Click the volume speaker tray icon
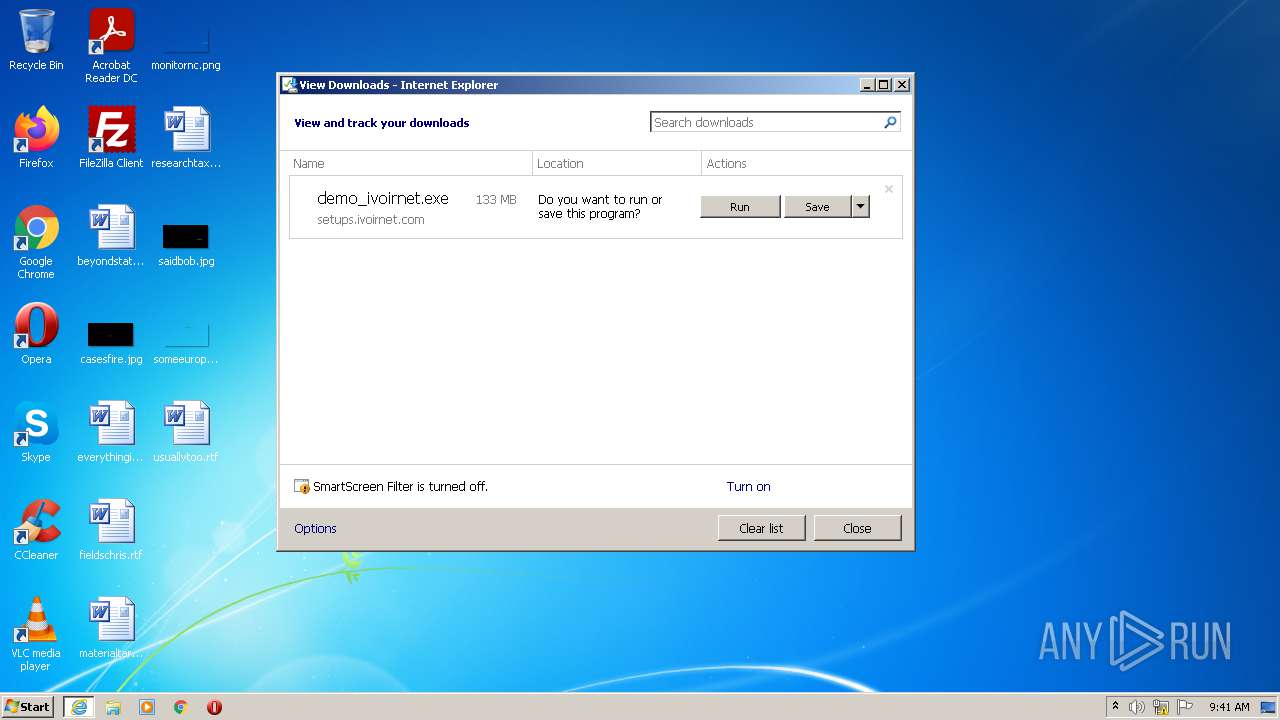Screen dimensions: 1280x720 [x=1137, y=707]
